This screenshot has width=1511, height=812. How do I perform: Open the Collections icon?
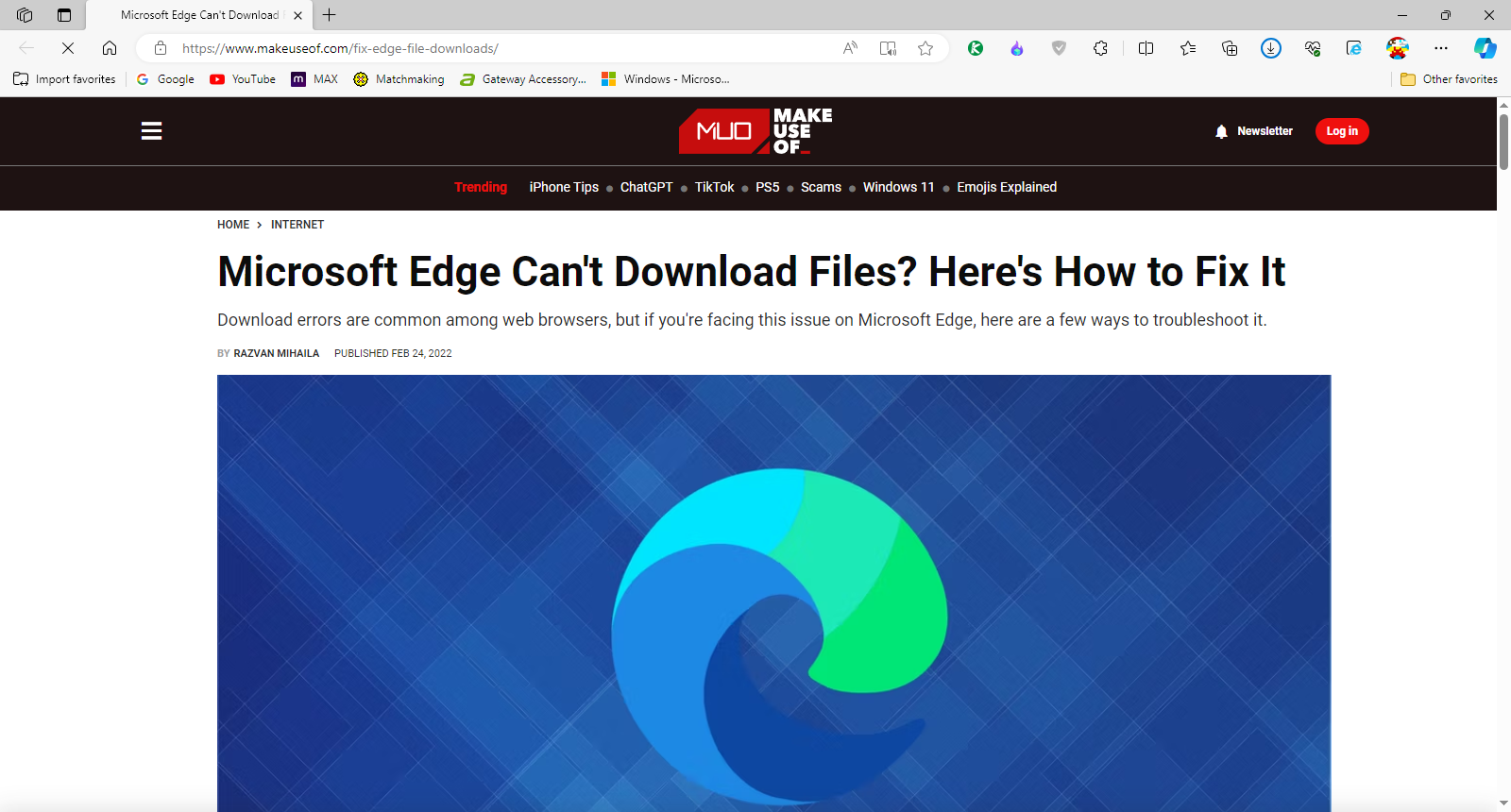coord(1230,48)
